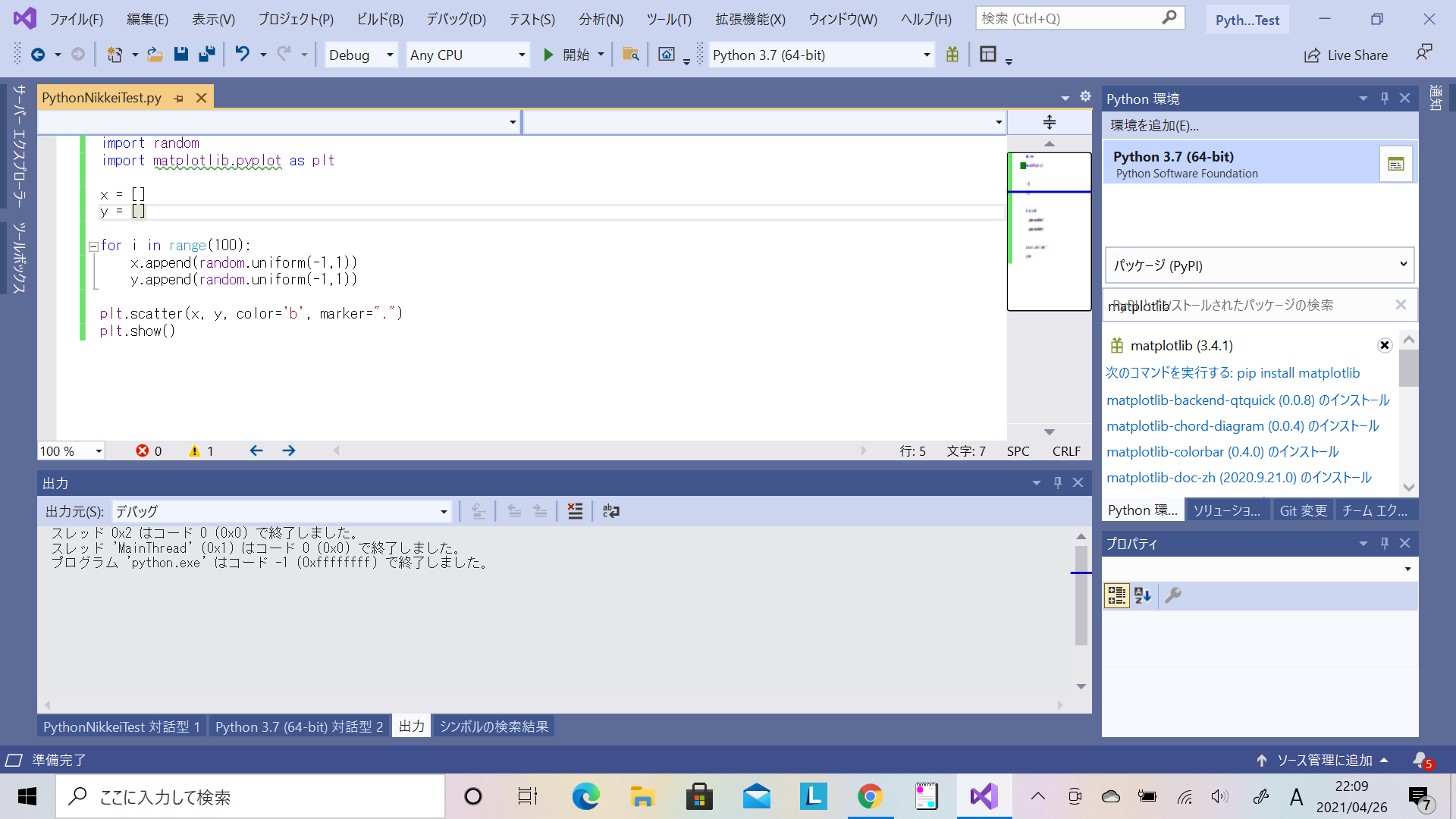The width and height of the screenshot is (1456, 819).
Task: Run pip install matplotlib link
Action: point(1233,372)
